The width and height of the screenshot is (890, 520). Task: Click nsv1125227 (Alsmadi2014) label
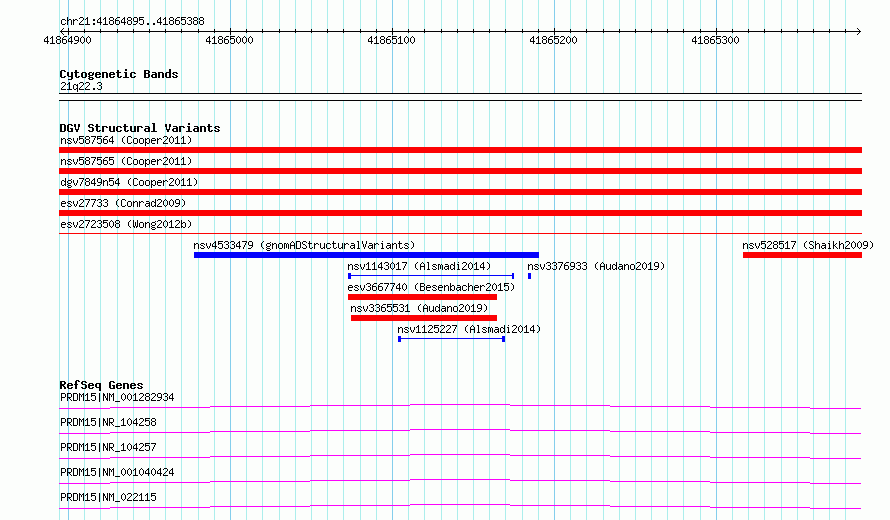[x=469, y=329]
